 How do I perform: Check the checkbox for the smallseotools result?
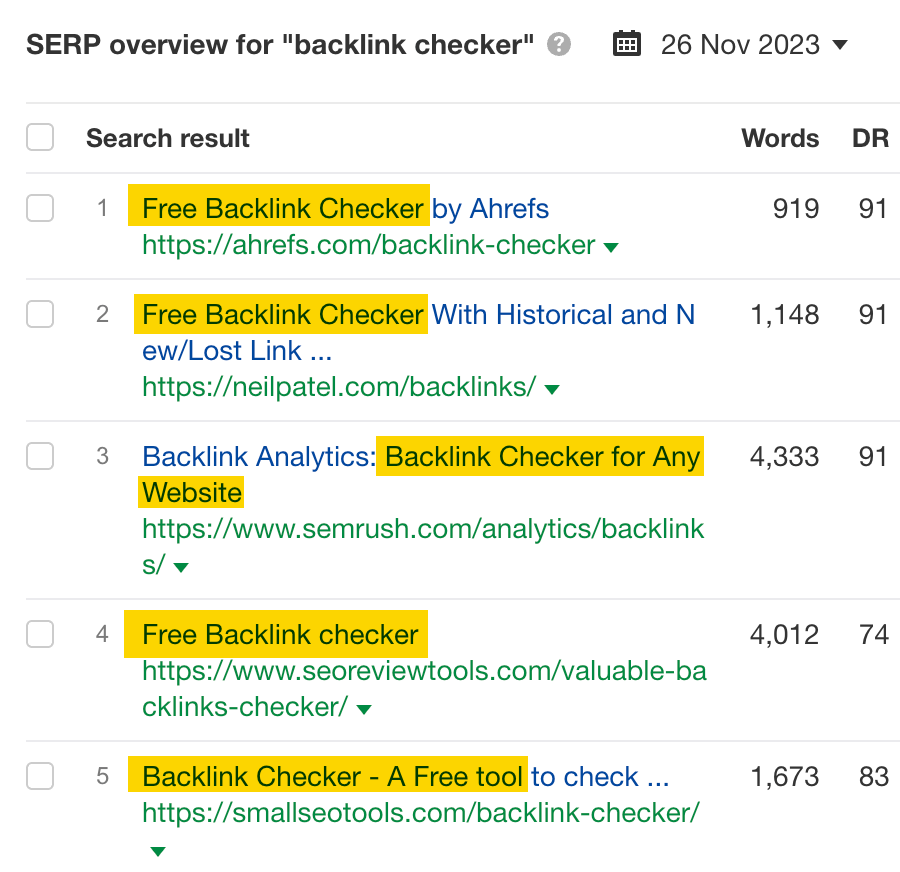click(x=40, y=776)
